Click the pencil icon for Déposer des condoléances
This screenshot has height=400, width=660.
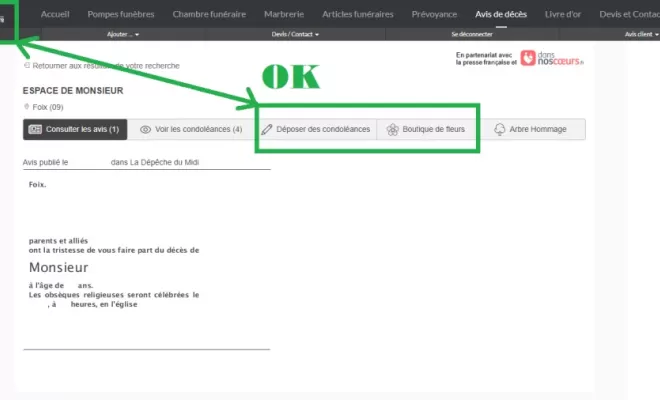point(266,129)
